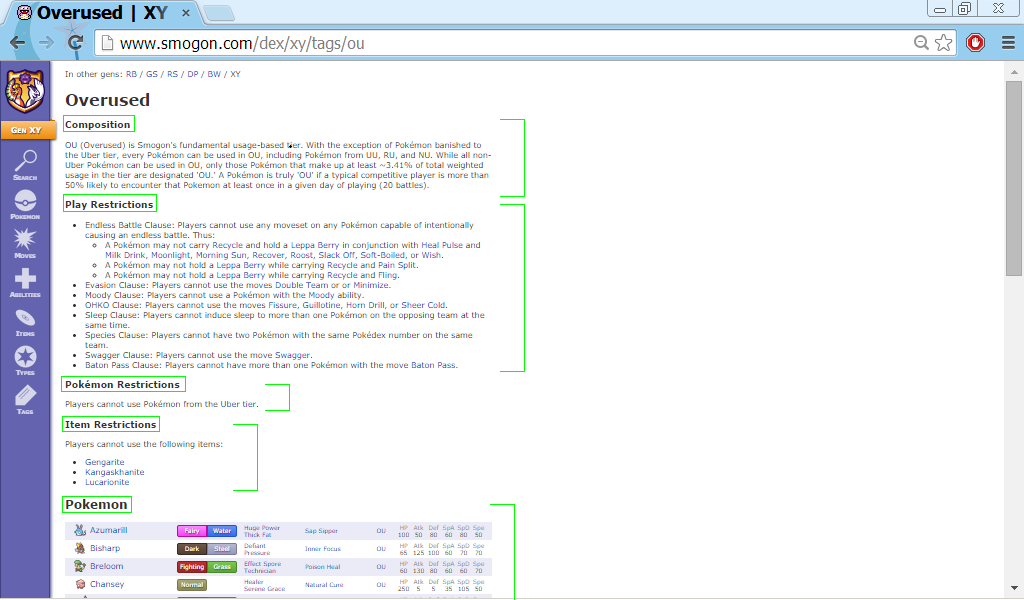Bookmark this page with the star
The height and width of the screenshot is (600, 1024).
943,43
